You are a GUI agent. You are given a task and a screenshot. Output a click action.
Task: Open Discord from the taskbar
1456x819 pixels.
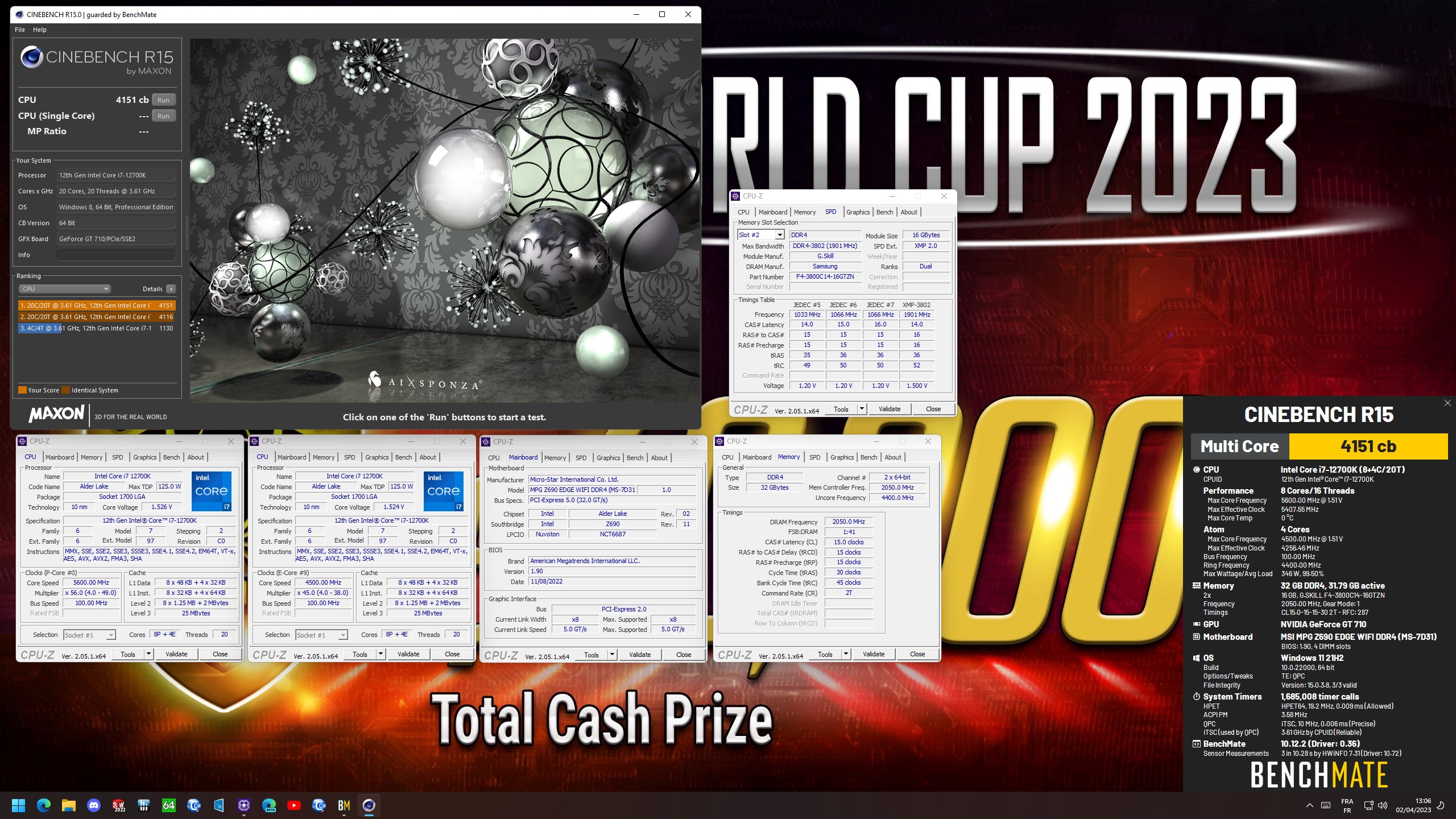[x=94, y=805]
